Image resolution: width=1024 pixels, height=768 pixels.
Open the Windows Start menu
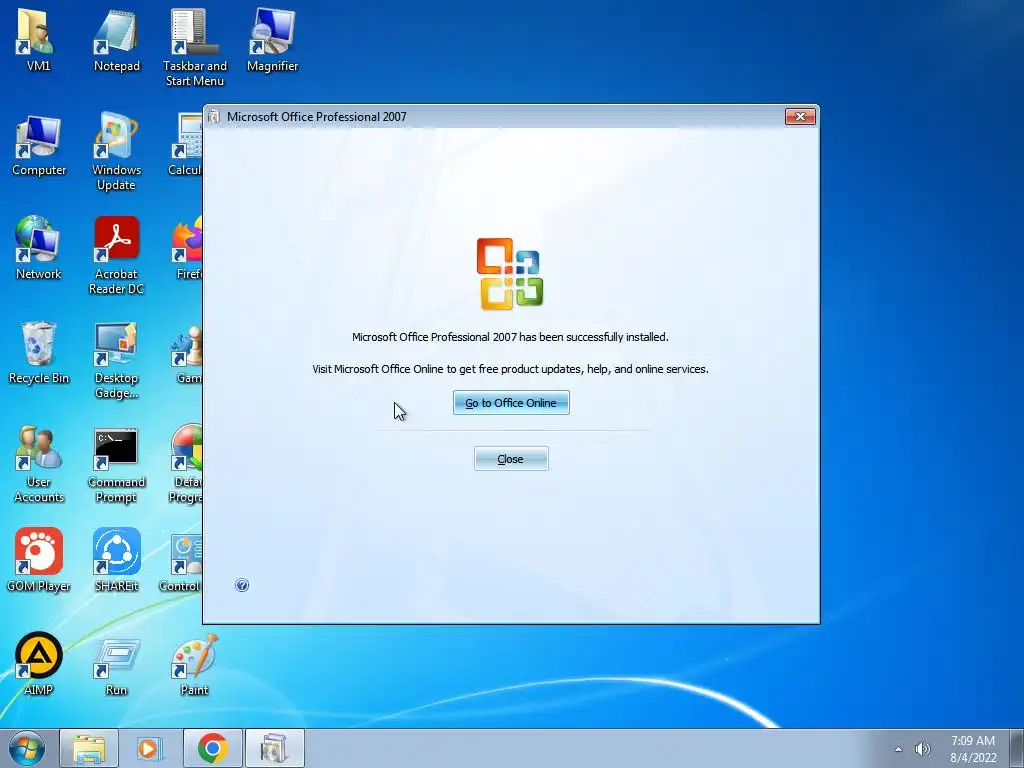(27, 748)
